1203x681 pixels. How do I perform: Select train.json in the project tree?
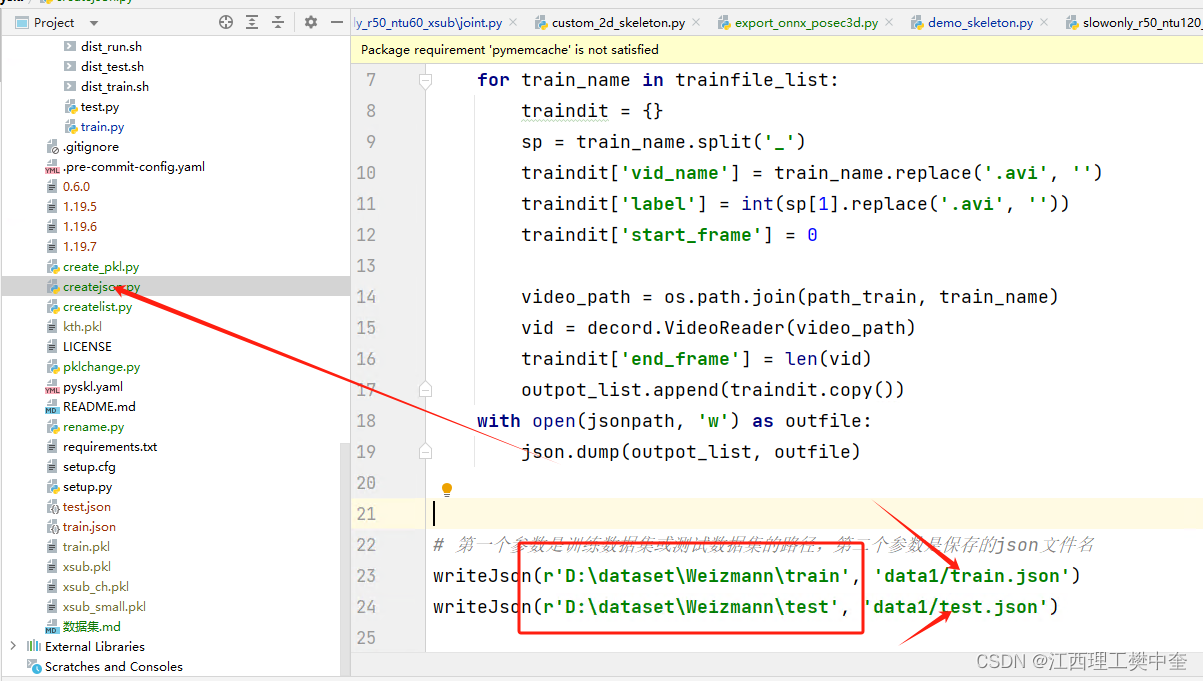pos(89,527)
